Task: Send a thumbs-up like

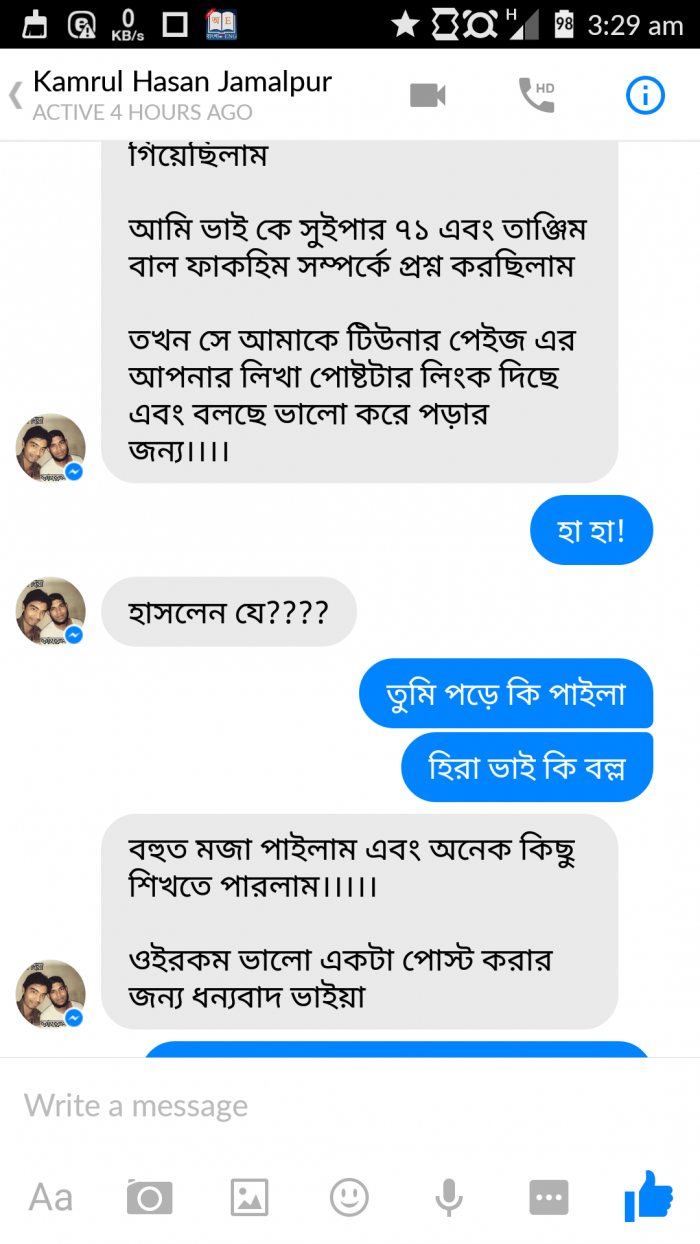Action: 648,1196
